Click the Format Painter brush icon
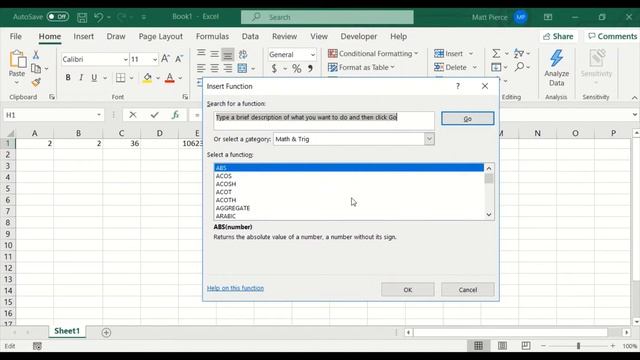This screenshot has width=640, height=360. (x=36, y=82)
